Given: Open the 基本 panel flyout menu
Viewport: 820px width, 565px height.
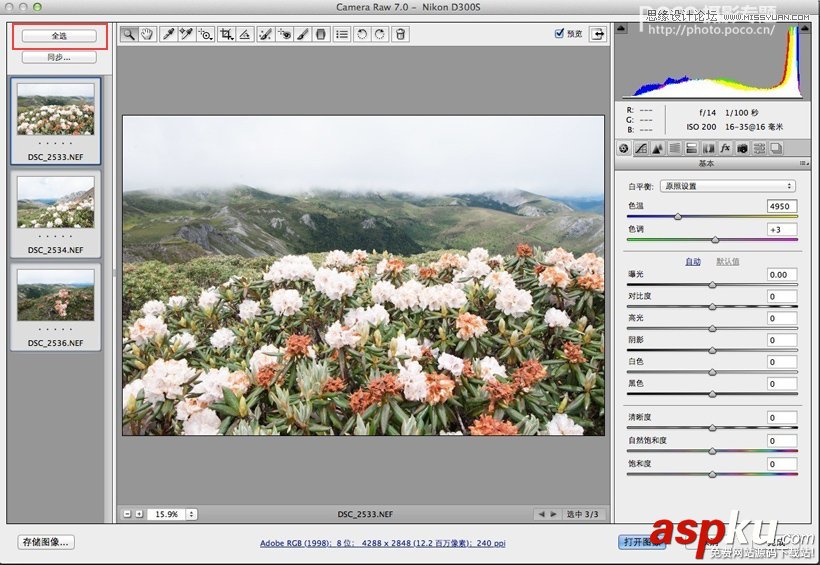Looking at the screenshot, I should click(x=803, y=164).
